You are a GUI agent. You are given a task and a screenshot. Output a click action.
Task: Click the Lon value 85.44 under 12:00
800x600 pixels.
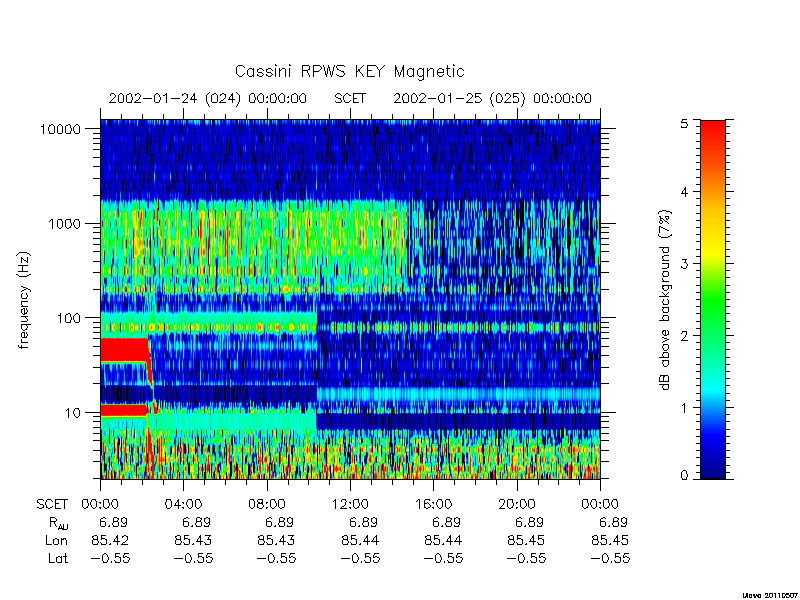(360, 540)
